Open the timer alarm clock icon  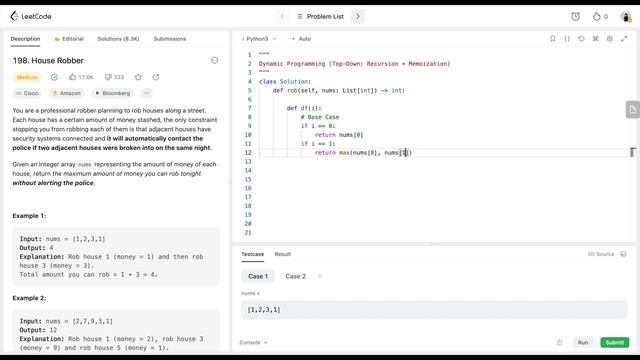[576, 16]
